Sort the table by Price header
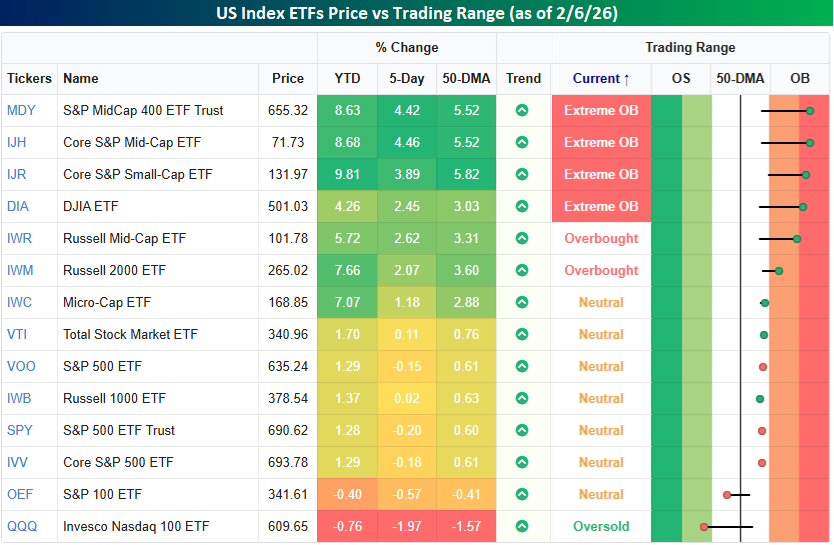The image size is (834, 545). (x=287, y=78)
